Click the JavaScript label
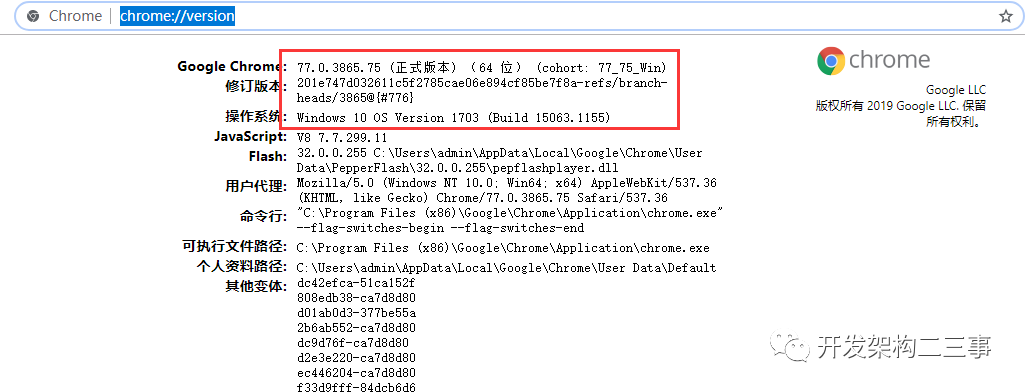The height and width of the screenshot is (392, 1025). pyautogui.click(x=250, y=137)
